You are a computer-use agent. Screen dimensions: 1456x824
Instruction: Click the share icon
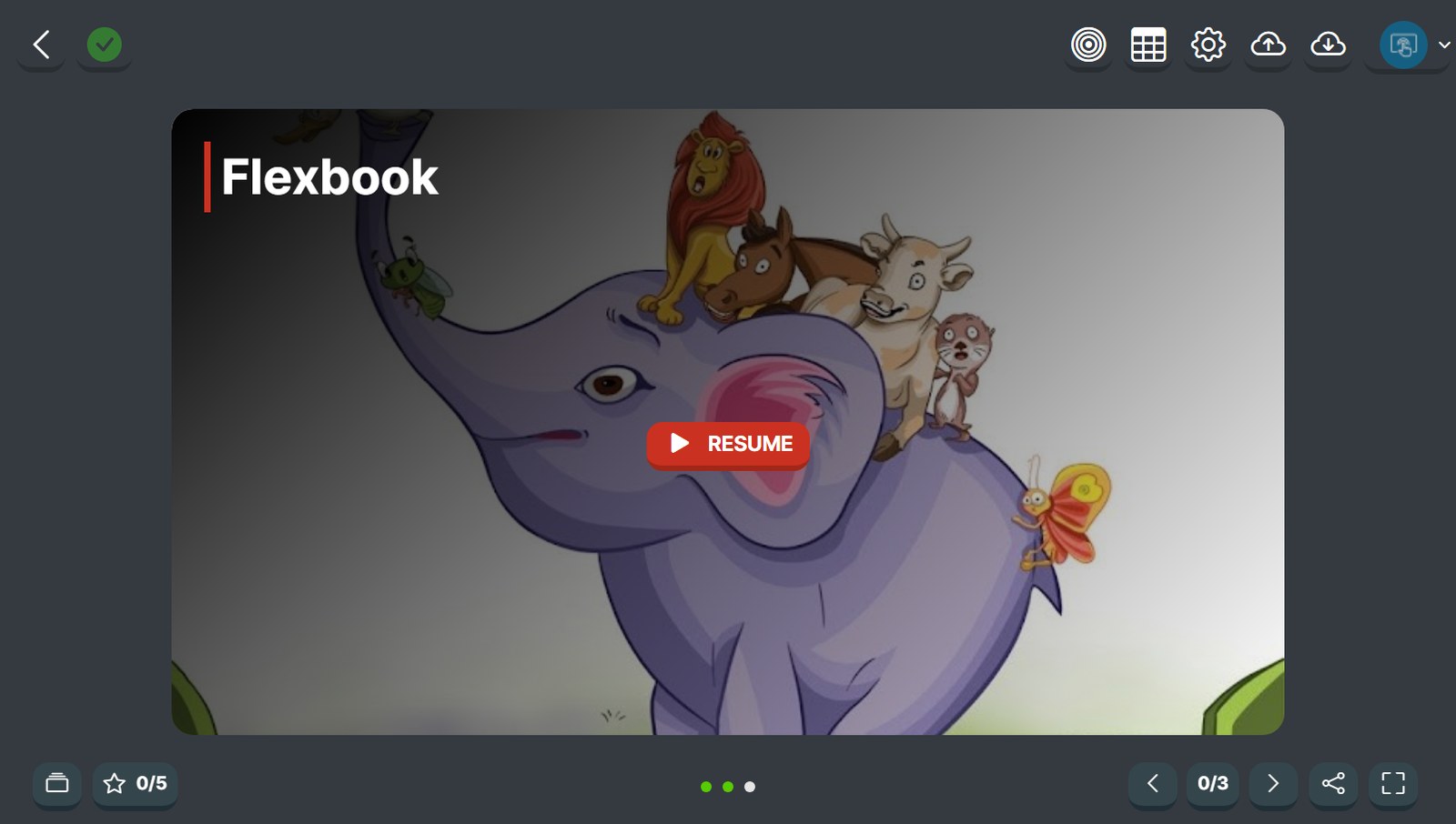1333,783
